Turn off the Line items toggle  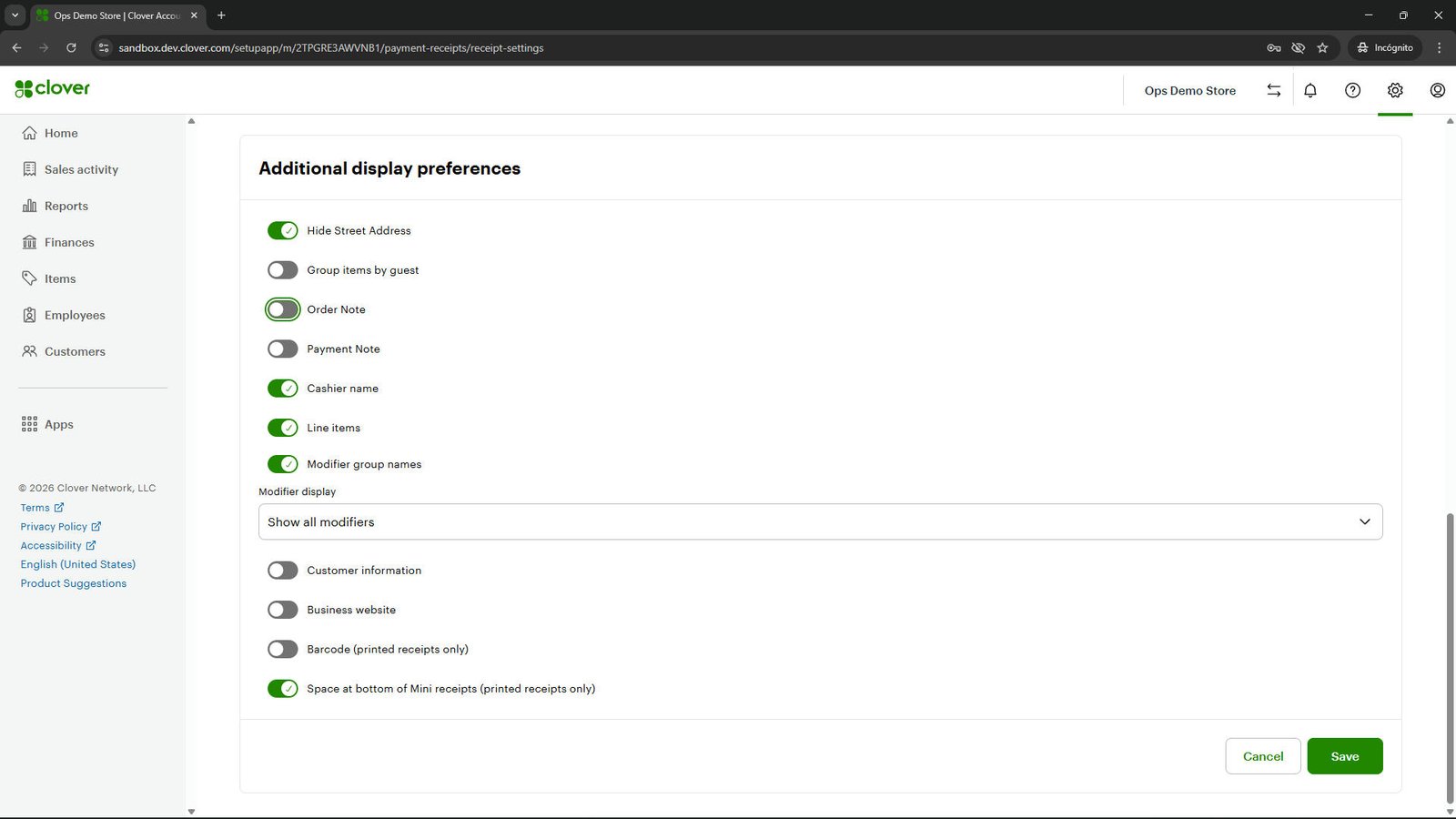pyautogui.click(x=282, y=428)
